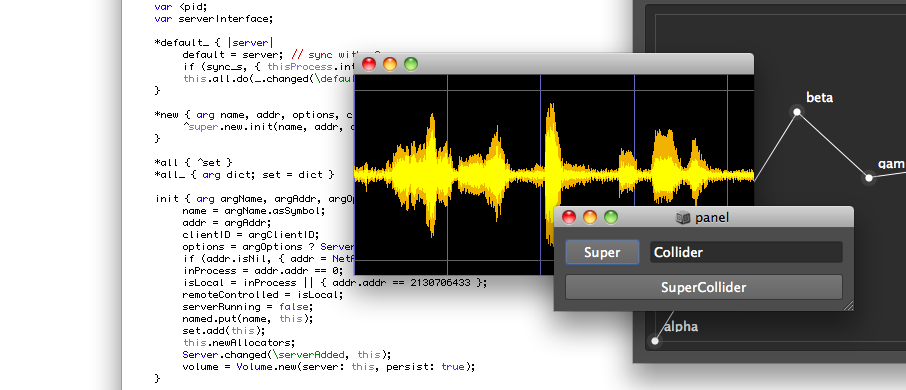
Task: Click the waveform window title bar
Action: 554,64
